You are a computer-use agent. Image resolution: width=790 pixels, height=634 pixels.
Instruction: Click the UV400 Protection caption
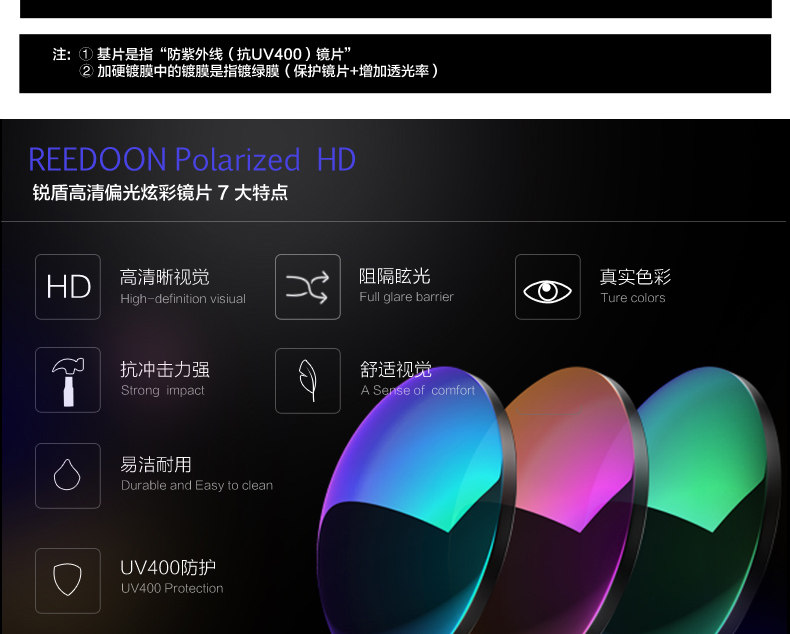[x=172, y=588]
